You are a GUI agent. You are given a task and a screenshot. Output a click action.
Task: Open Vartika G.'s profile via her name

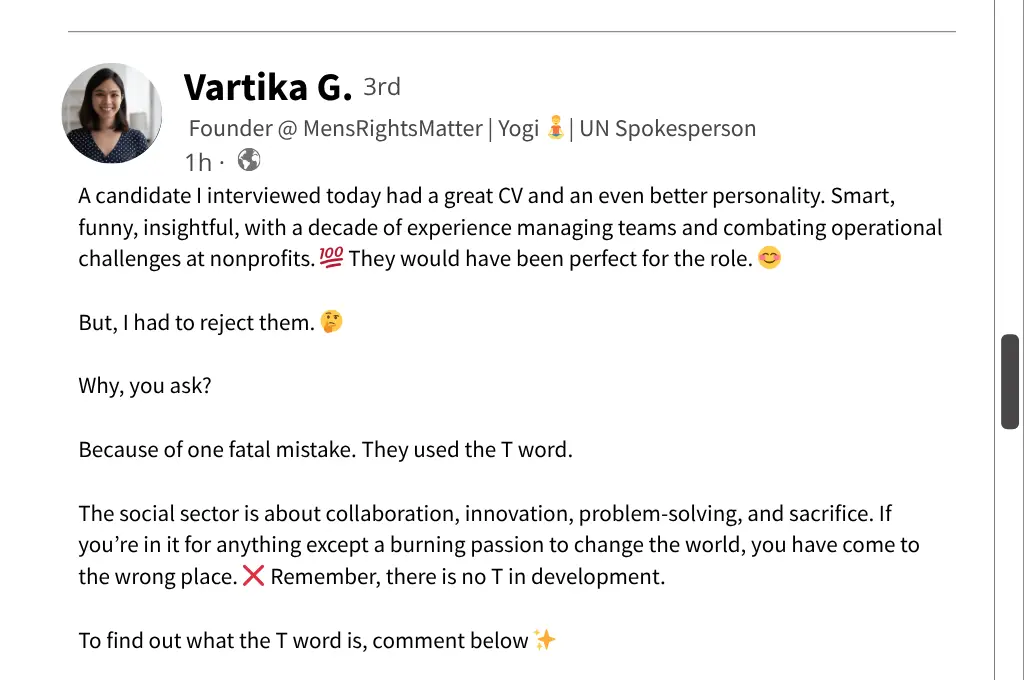pos(267,86)
